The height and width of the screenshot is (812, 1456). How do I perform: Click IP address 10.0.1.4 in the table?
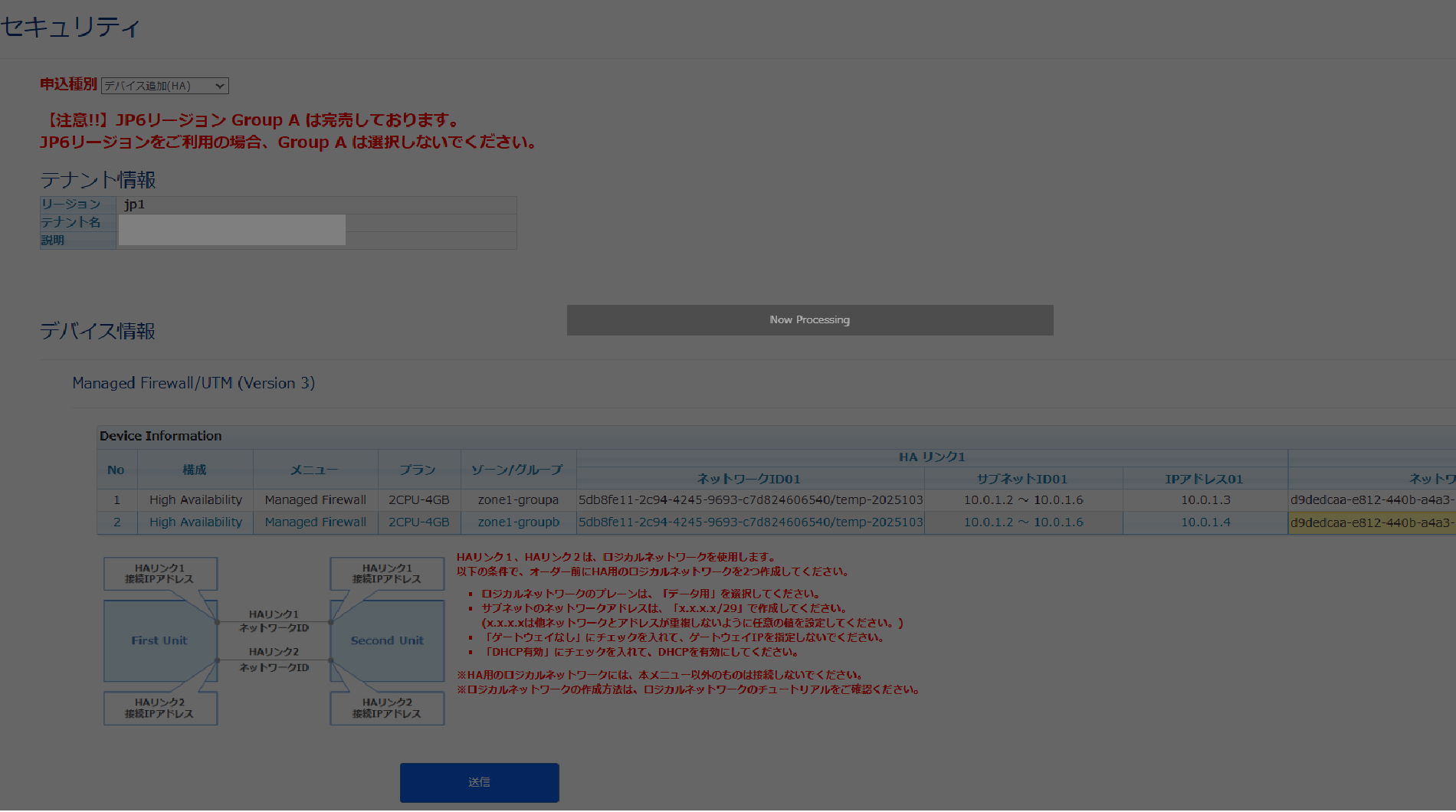[1205, 522]
